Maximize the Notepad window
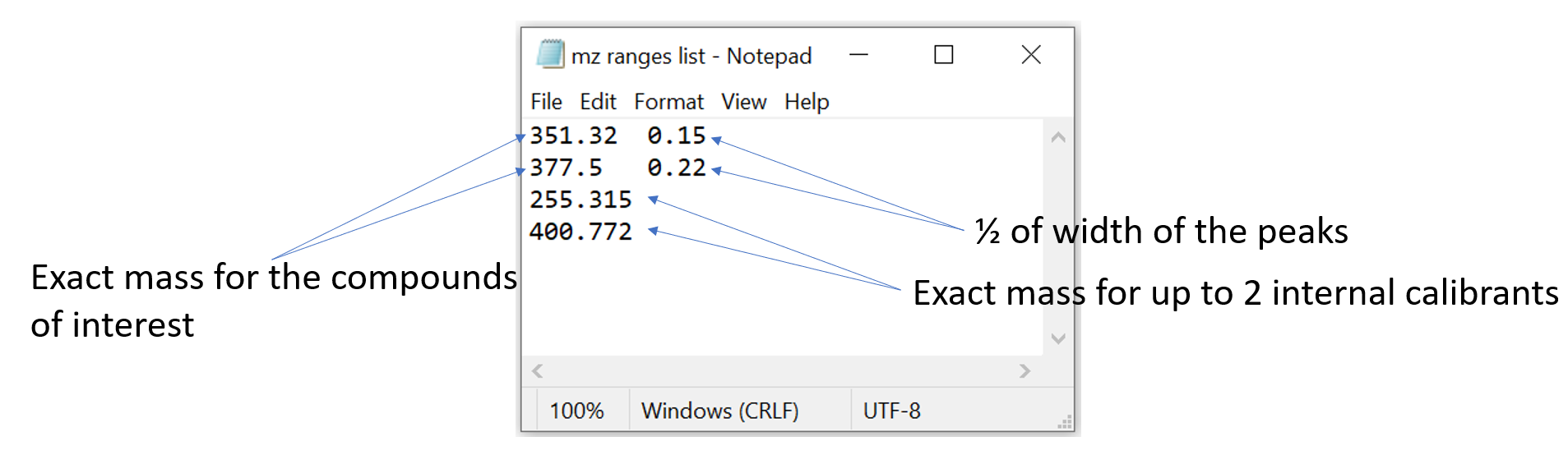The width and height of the screenshot is (1568, 469). (944, 55)
